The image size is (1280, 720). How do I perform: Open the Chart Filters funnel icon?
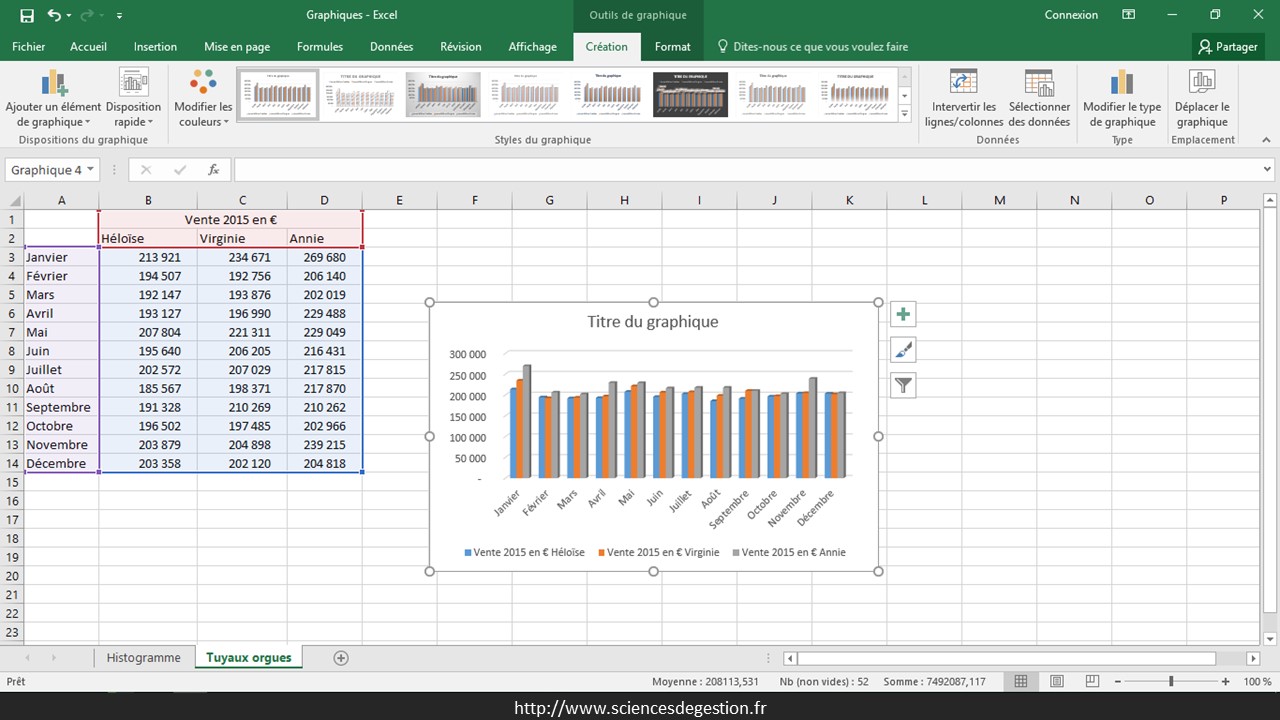903,385
